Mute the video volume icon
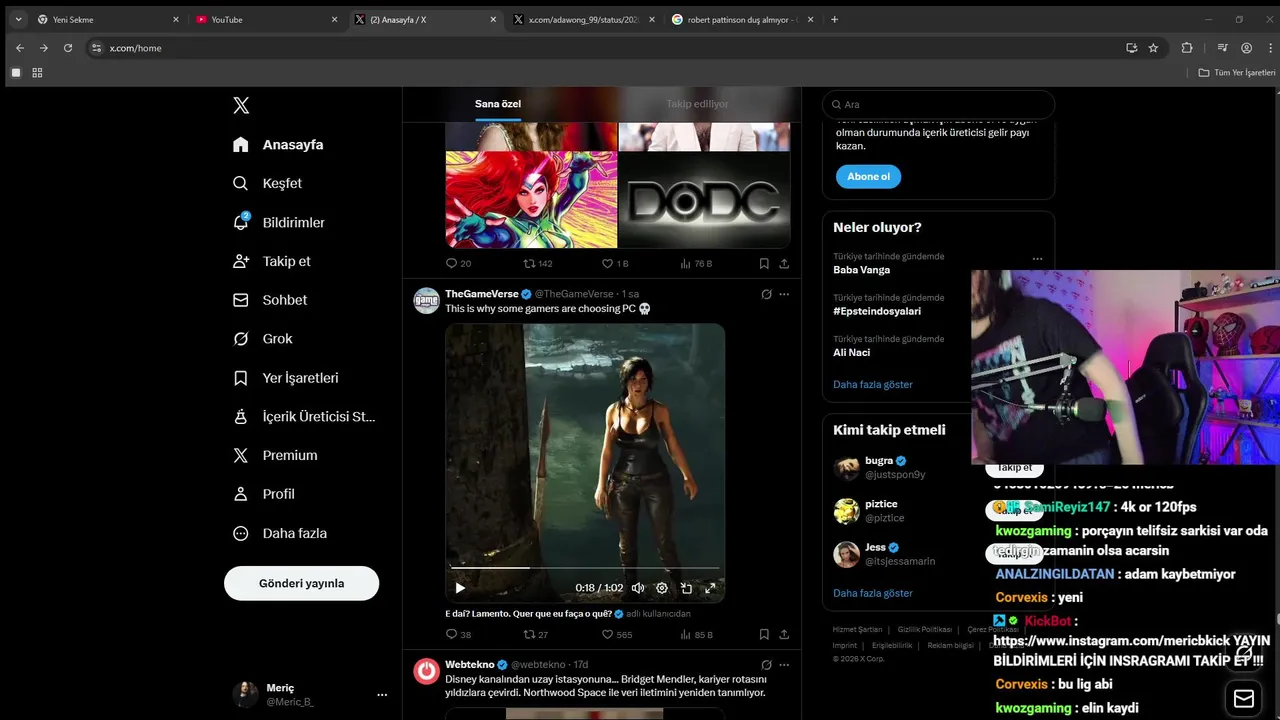The width and height of the screenshot is (1280, 720). click(x=638, y=589)
